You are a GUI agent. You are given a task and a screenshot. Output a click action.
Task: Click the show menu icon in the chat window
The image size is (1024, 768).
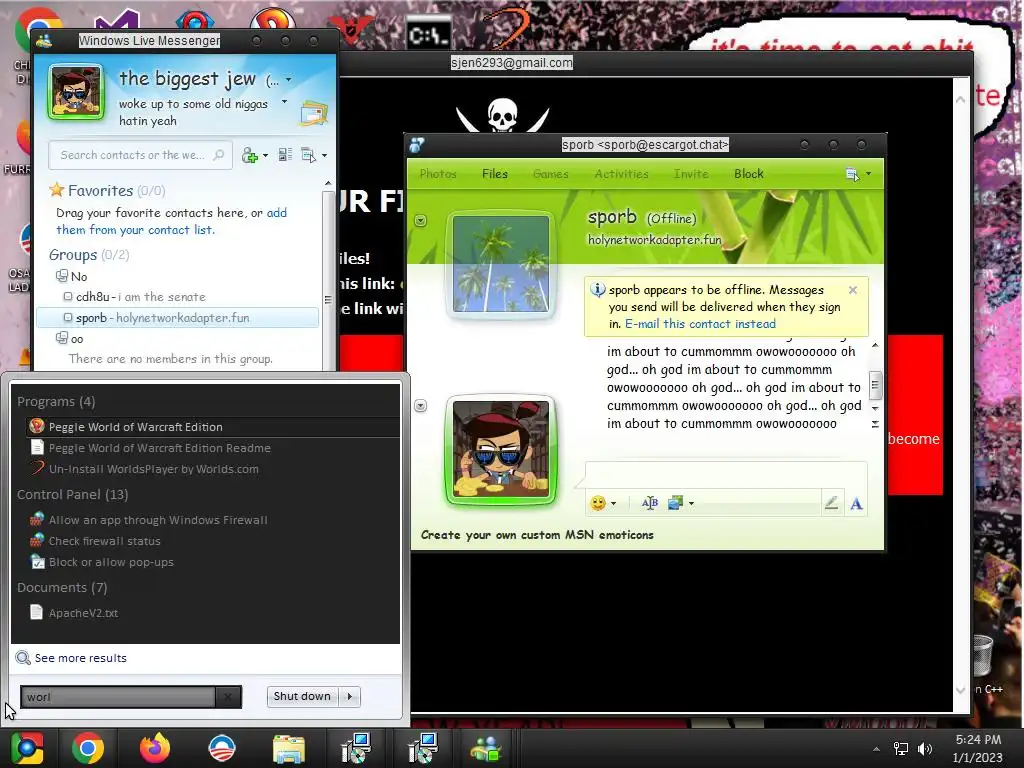click(852, 174)
